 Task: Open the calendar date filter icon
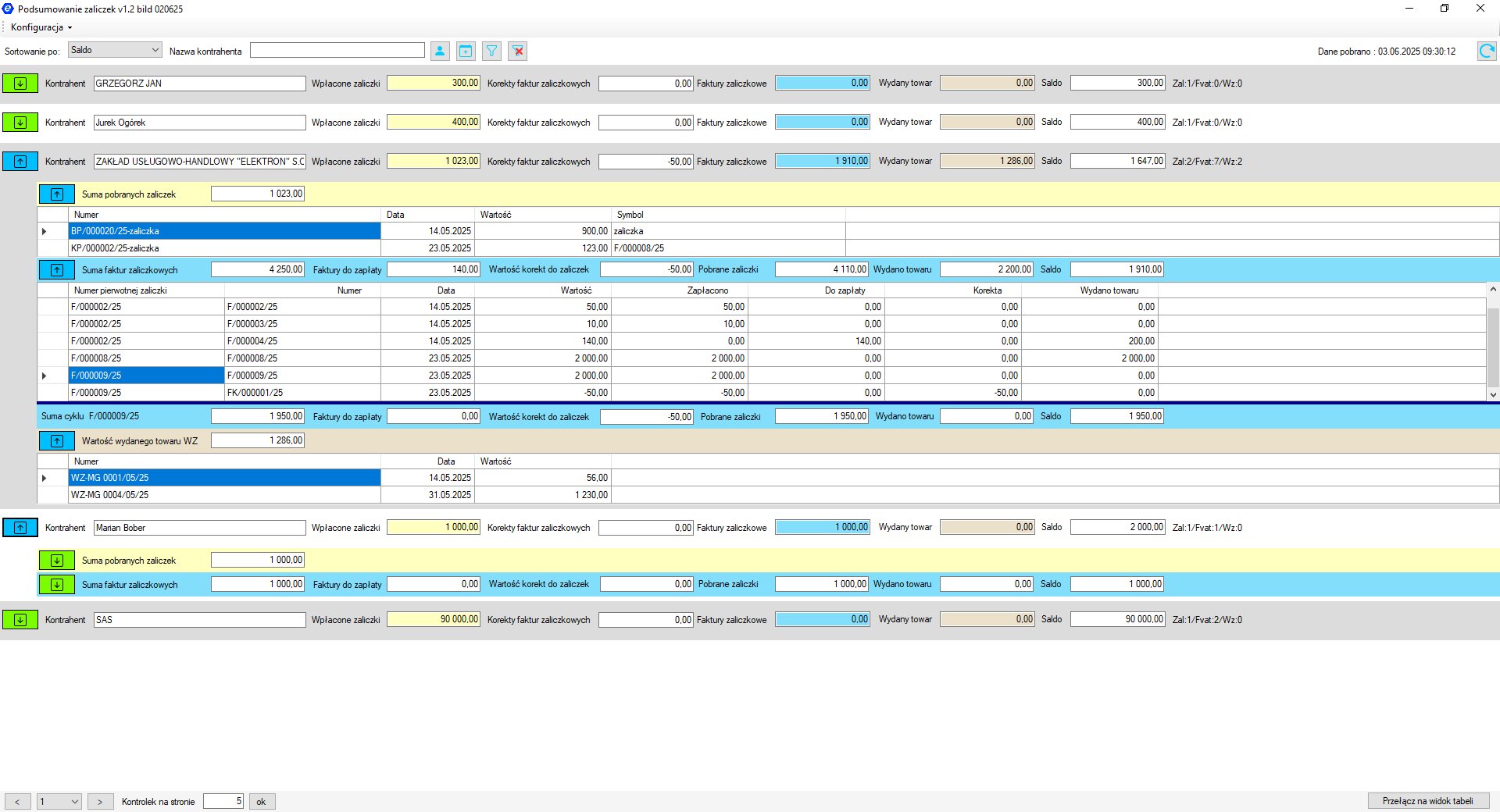point(466,52)
